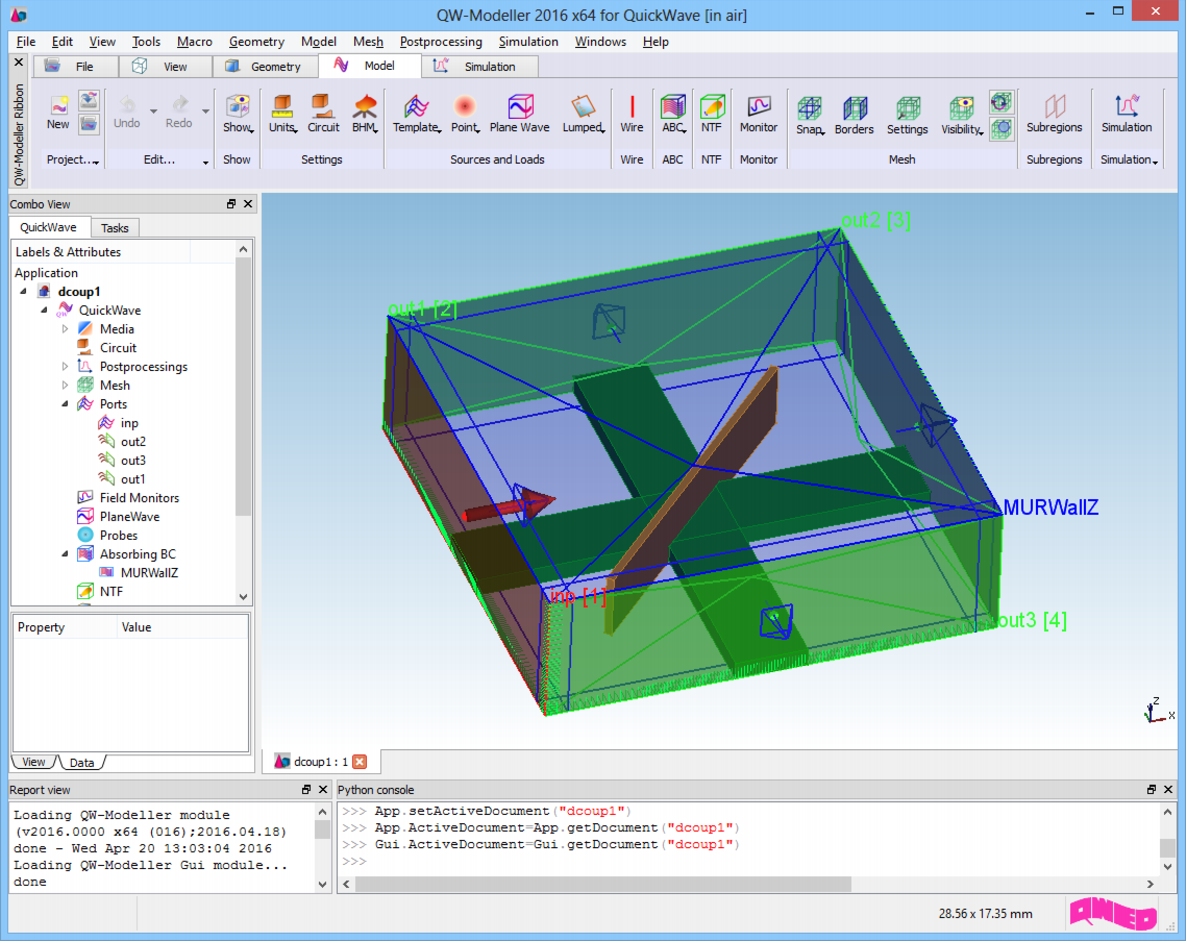
Task: Select the inp port in tree
Action: [x=129, y=423]
